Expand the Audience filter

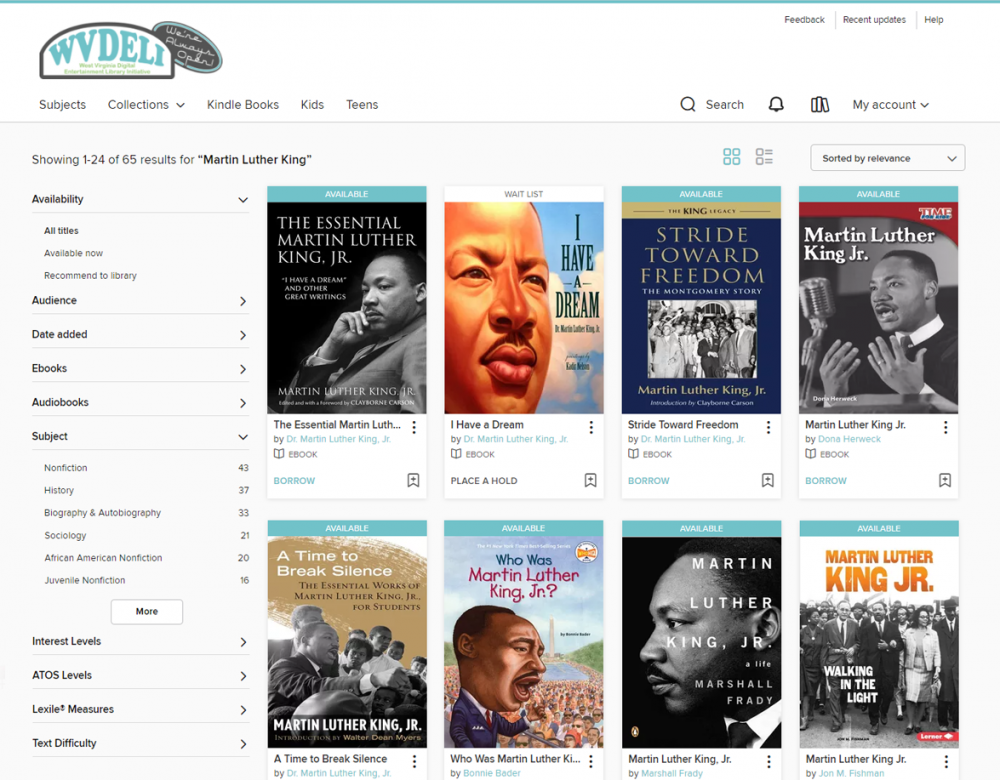click(x=140, y=300)
